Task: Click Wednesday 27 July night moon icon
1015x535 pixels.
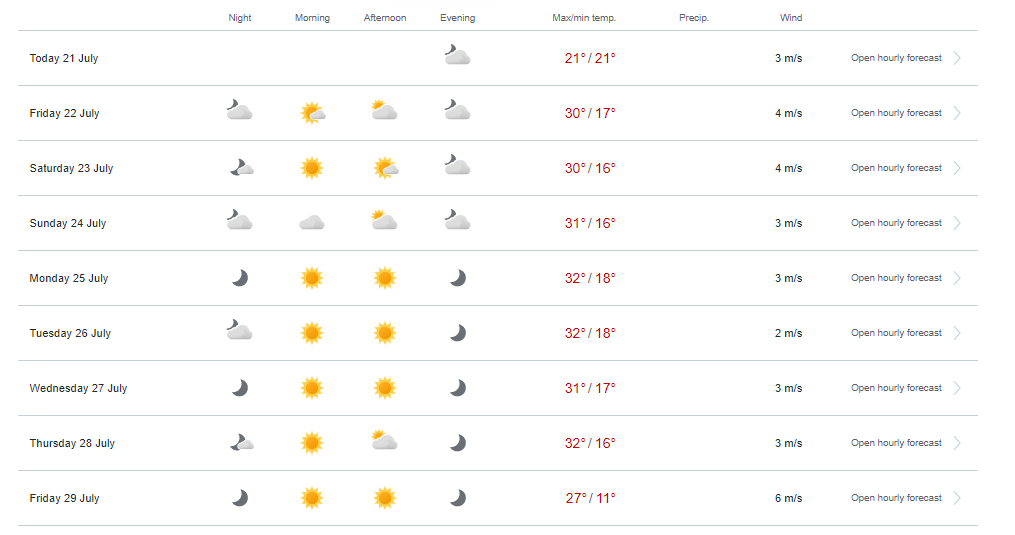Action: coord(240,388)
